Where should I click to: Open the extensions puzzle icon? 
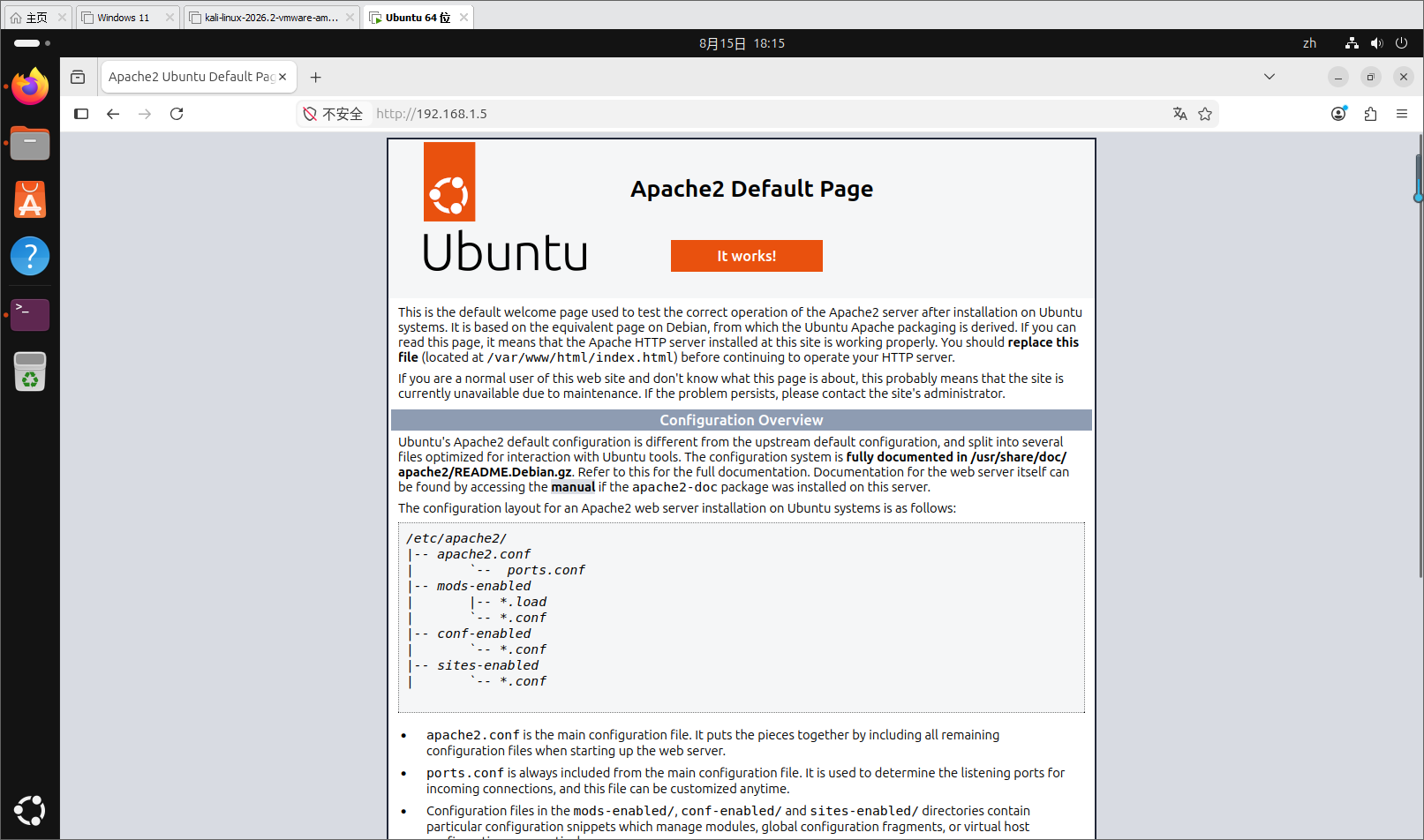pyautogui.click(x=1371, y=114)
